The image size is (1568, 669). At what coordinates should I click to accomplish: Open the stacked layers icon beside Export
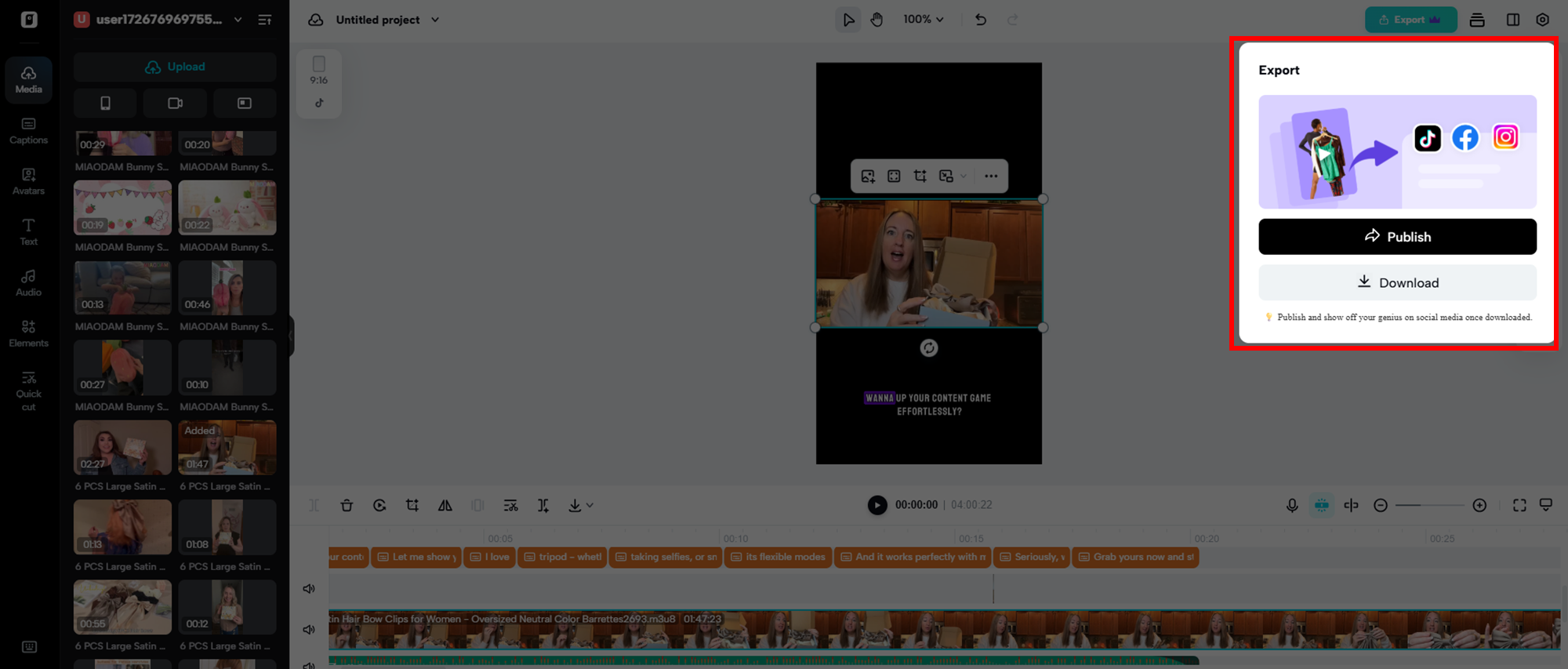point(1477,20)
